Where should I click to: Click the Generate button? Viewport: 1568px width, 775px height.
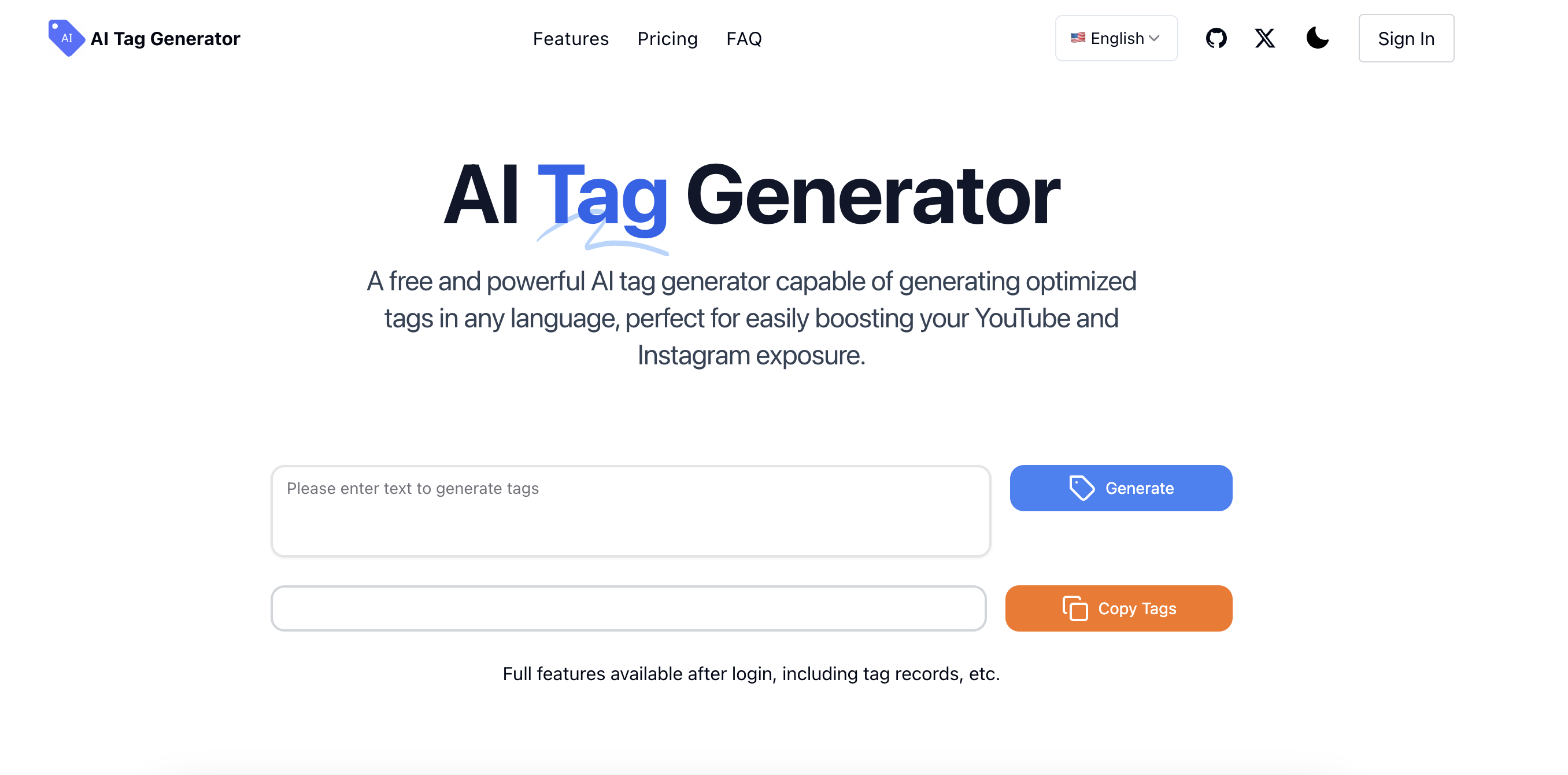pyautogui.click(x=1121, y=487)
